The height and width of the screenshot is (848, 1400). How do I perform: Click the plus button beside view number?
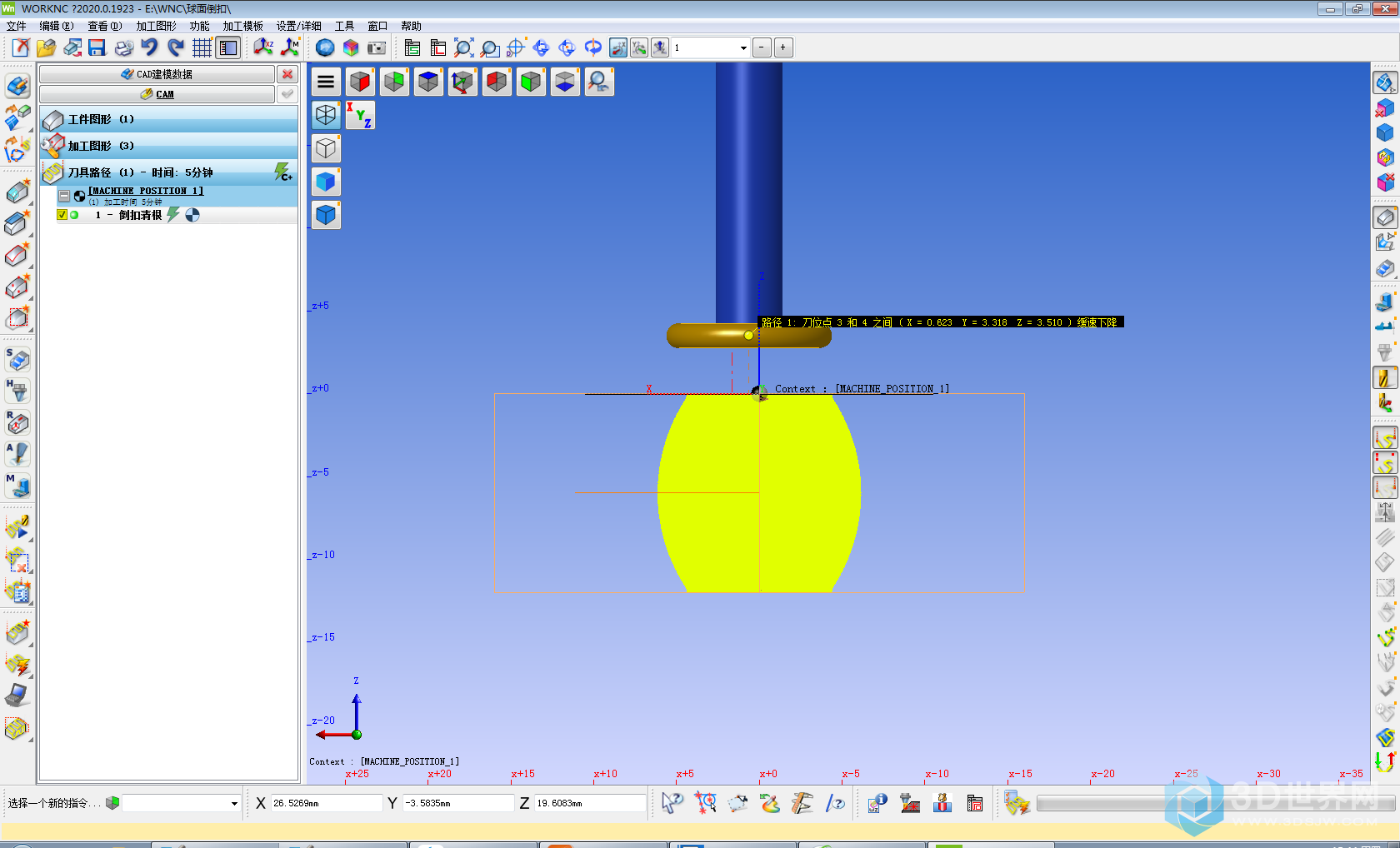click(783, 47)
